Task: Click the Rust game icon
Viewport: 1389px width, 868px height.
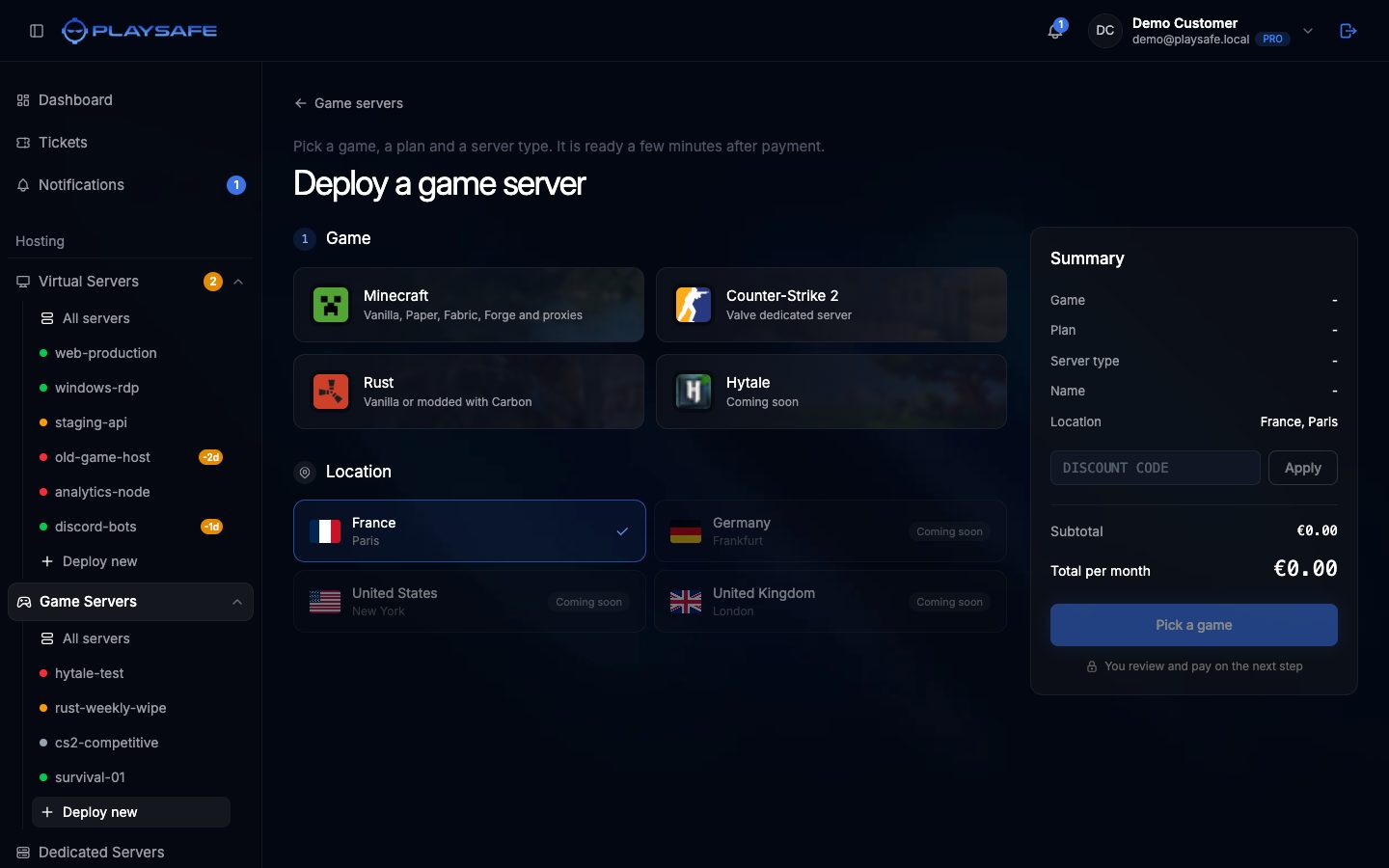Action: pyautogui.click(x=331, y=392)
